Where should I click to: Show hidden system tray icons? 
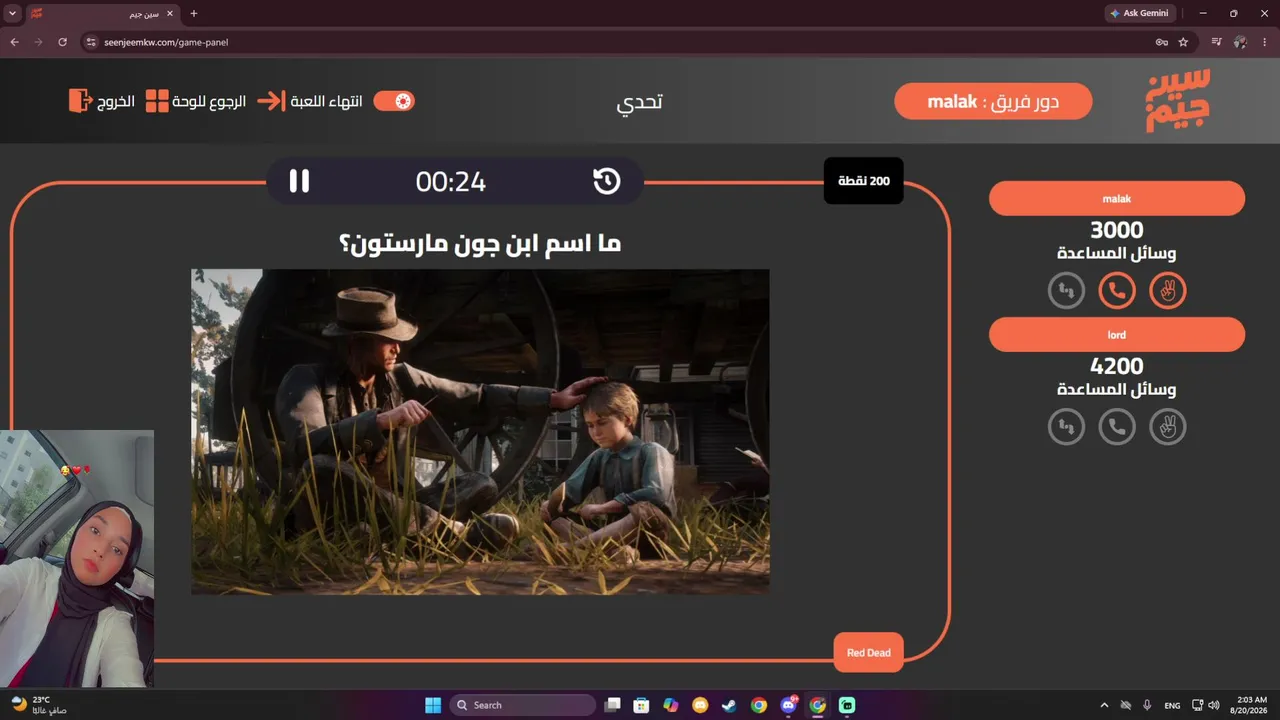tap(1104, 705)
